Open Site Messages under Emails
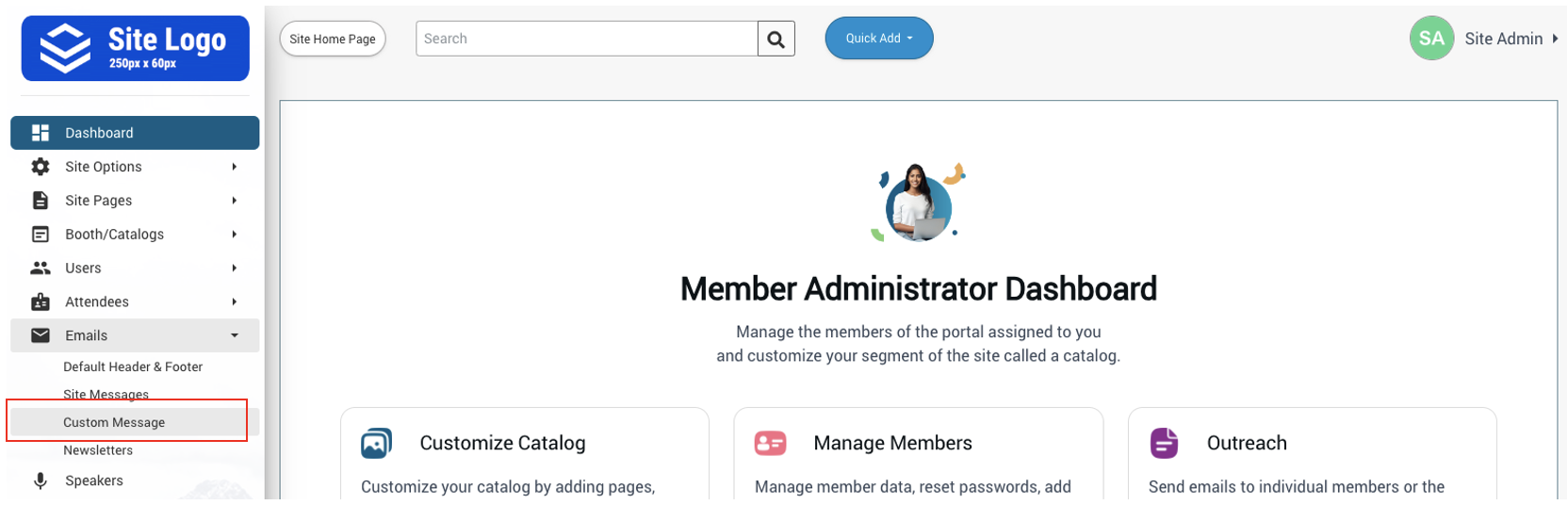 coord(106,395)
